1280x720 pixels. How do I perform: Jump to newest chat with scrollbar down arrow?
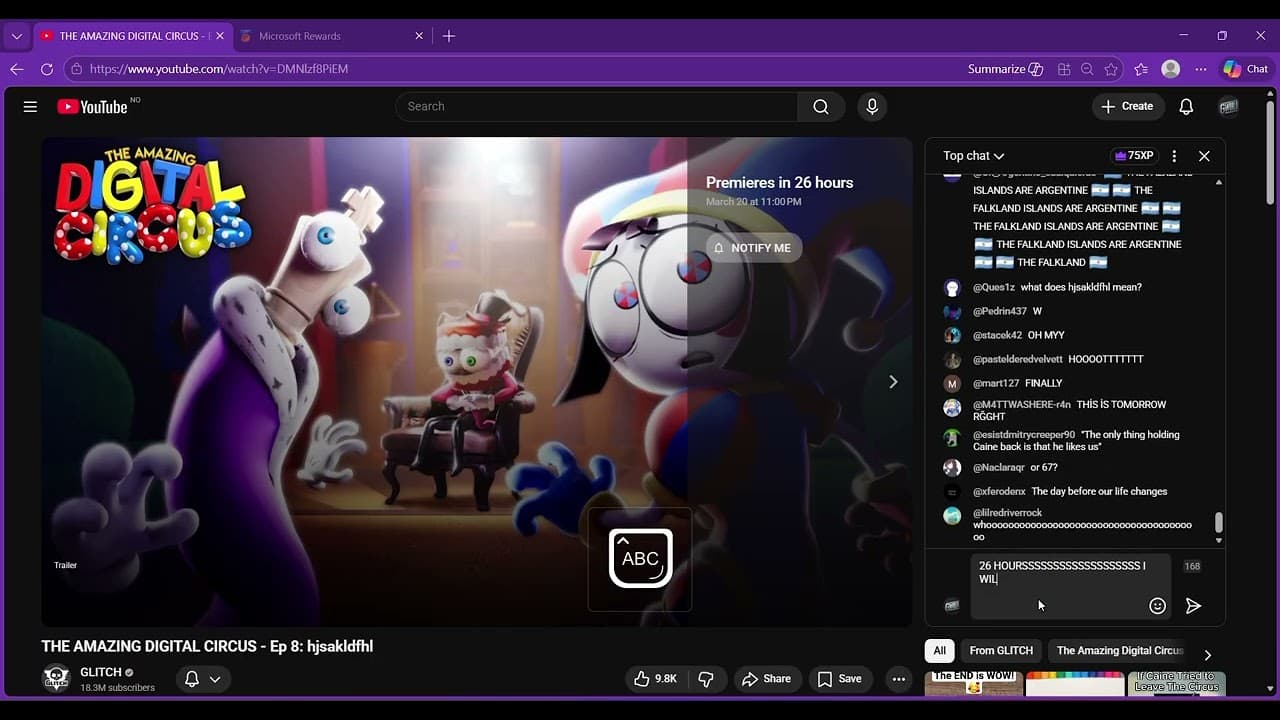[x=1218, y=541]
